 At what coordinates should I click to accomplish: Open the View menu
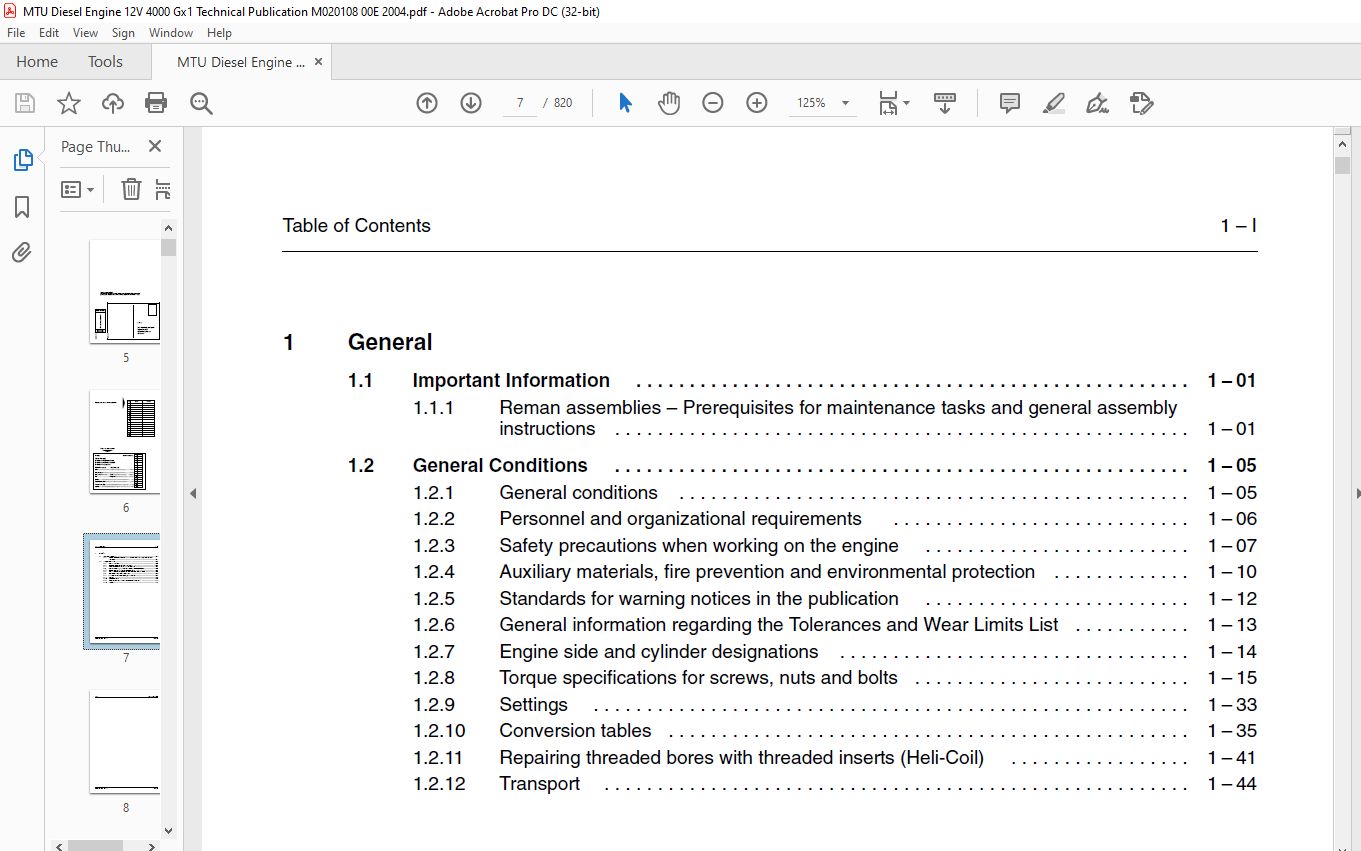85,33
